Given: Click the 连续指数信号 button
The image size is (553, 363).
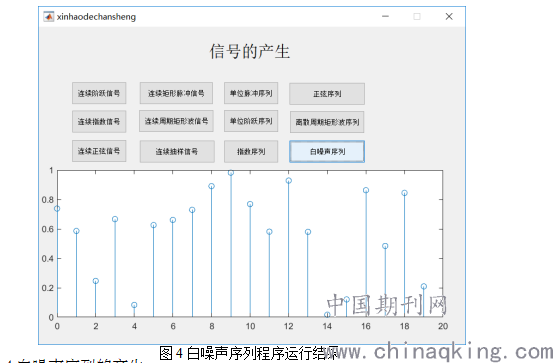Looking at the screenshot, I should [x=99, y=121].
